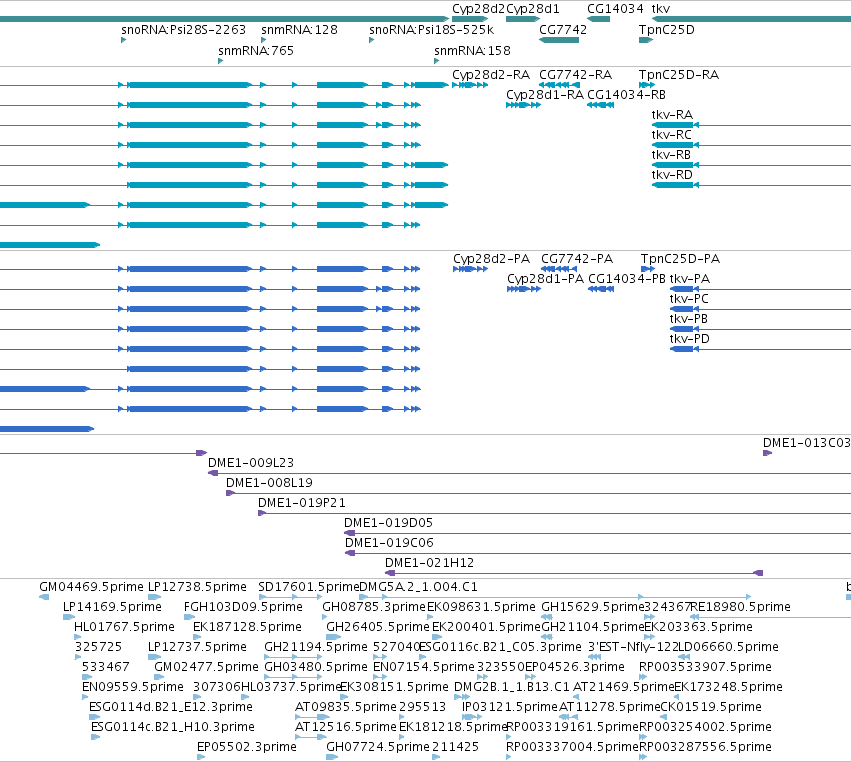Click the DME1-019C06 BAC label
This screenshot has width=851, height=762.
389,543
